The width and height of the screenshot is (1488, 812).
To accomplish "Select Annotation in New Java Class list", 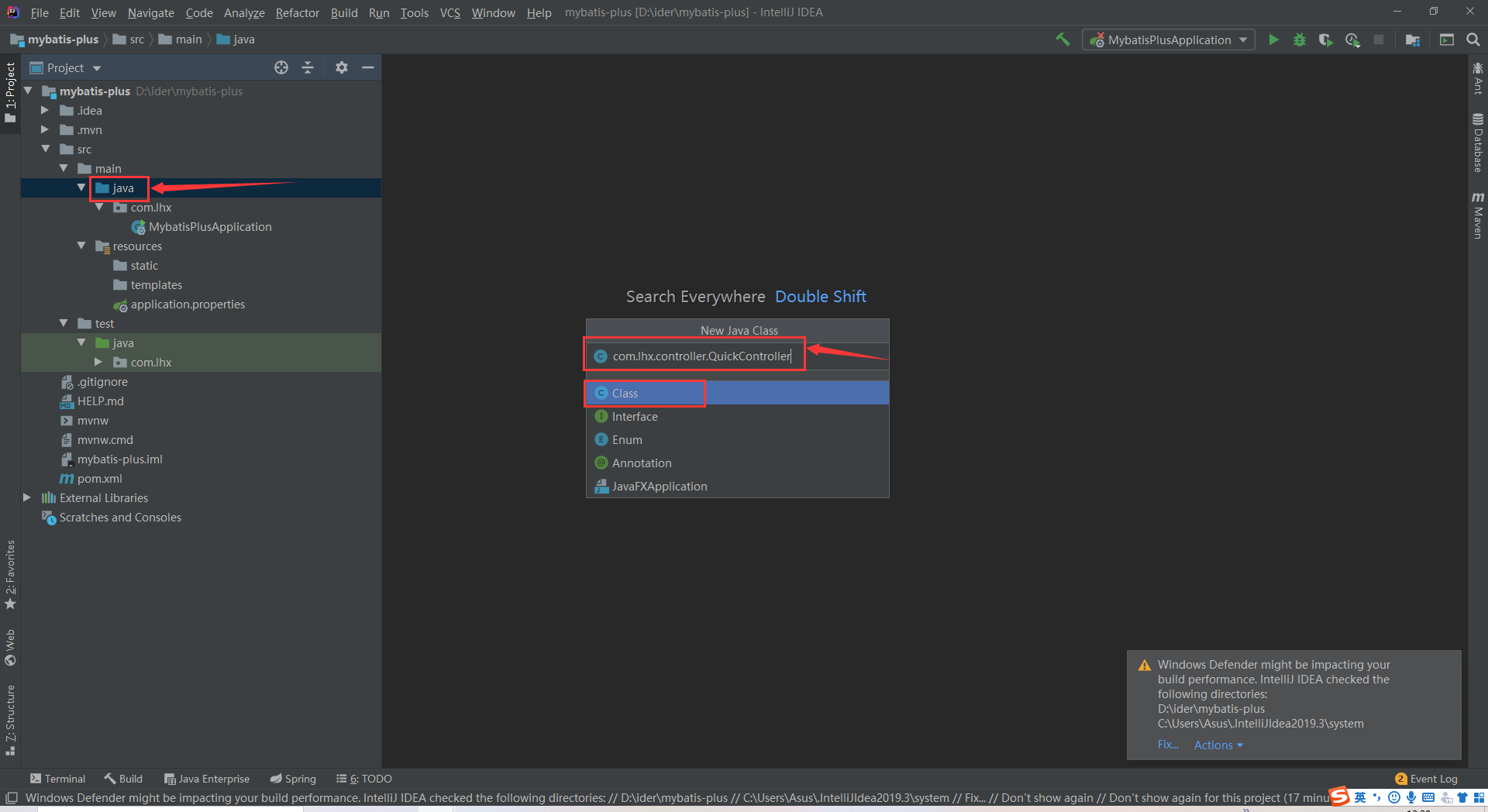I will click(x=737, y=463).
